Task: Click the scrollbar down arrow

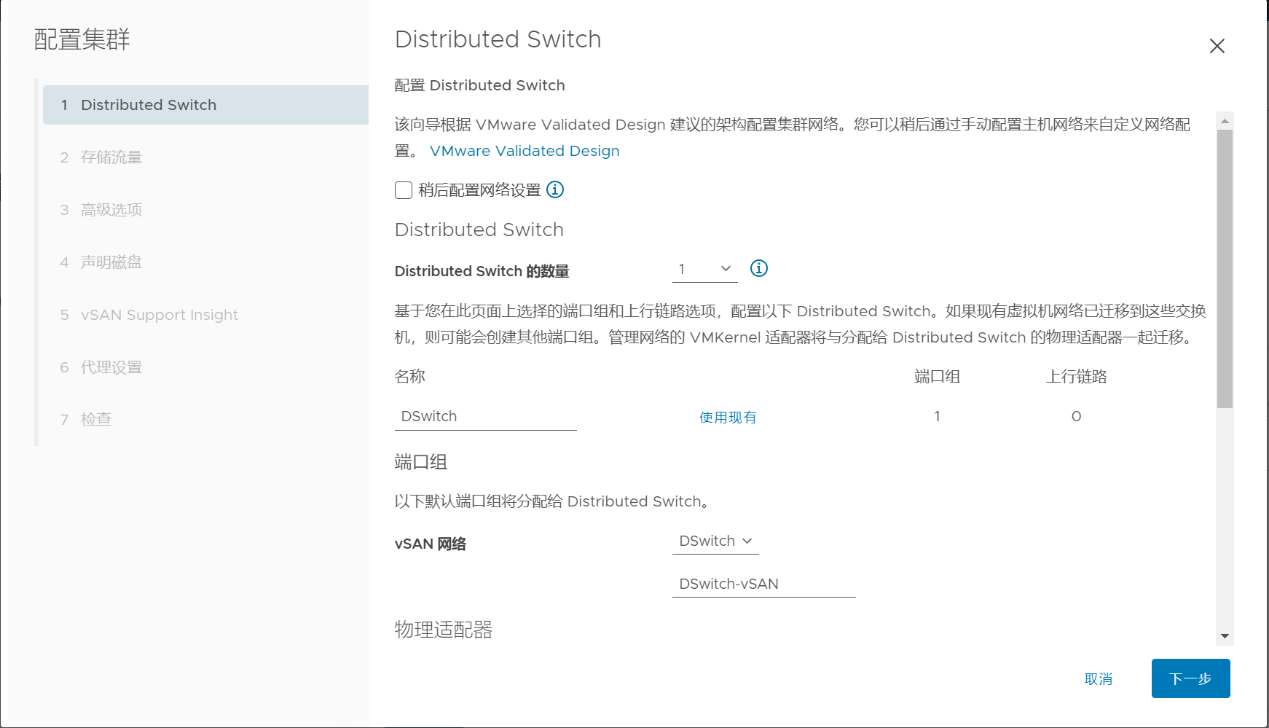Action: pyautogui.click(x=1225, y=636)
